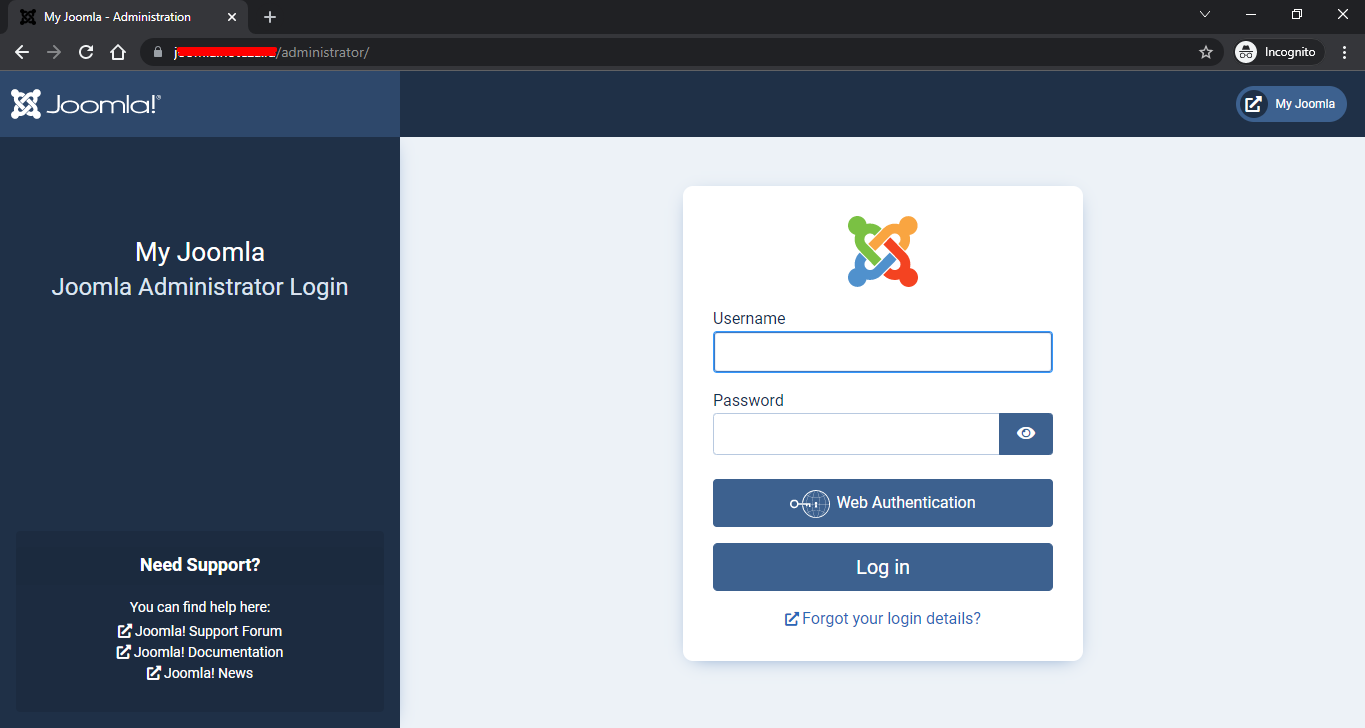1365x728 pixels.
Task: Focus the Password input field
Action: pyautogui.click(x=856, y=434)
